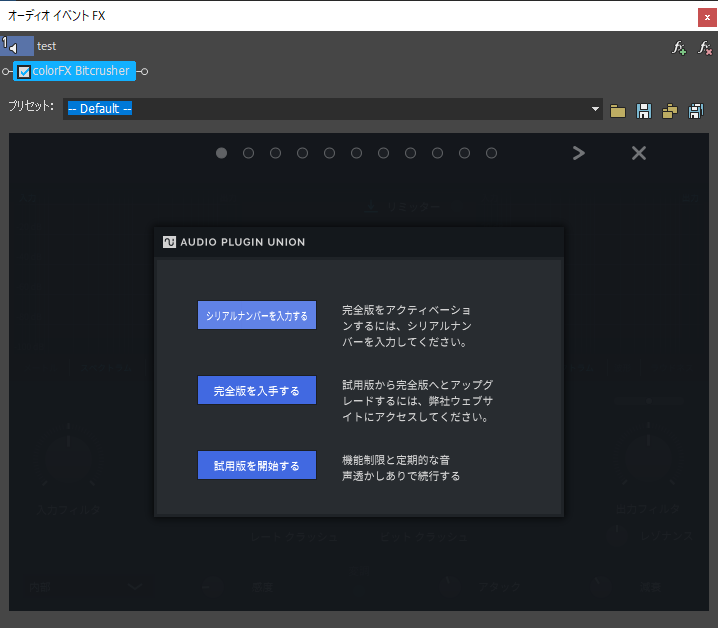Click the -- Default -- preset field
The height and width of the screenshot is (628, 718).
[332, 109]
